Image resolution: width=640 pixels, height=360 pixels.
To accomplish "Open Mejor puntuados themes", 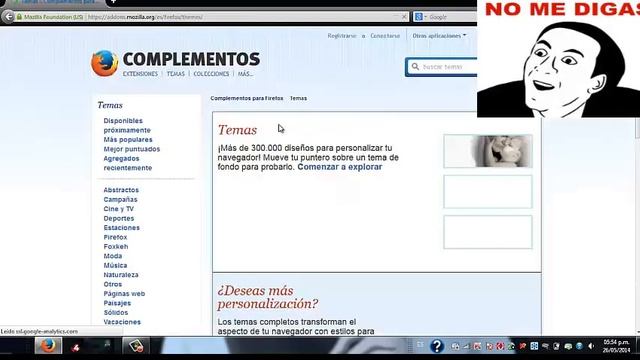I will [x=131, y=149].
